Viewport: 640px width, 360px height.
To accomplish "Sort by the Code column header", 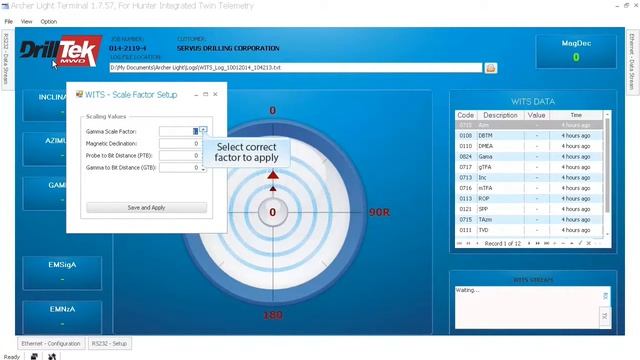I will click(466, 115).
